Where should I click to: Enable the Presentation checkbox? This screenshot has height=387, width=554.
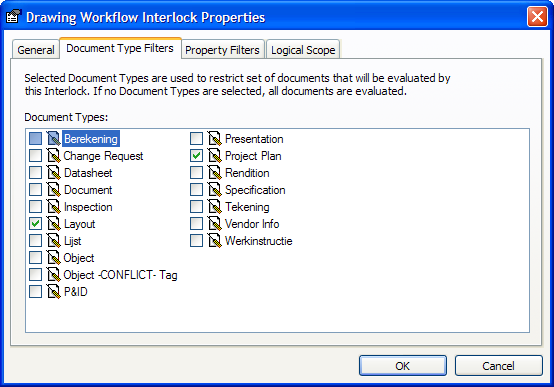(x=196, y=139)
